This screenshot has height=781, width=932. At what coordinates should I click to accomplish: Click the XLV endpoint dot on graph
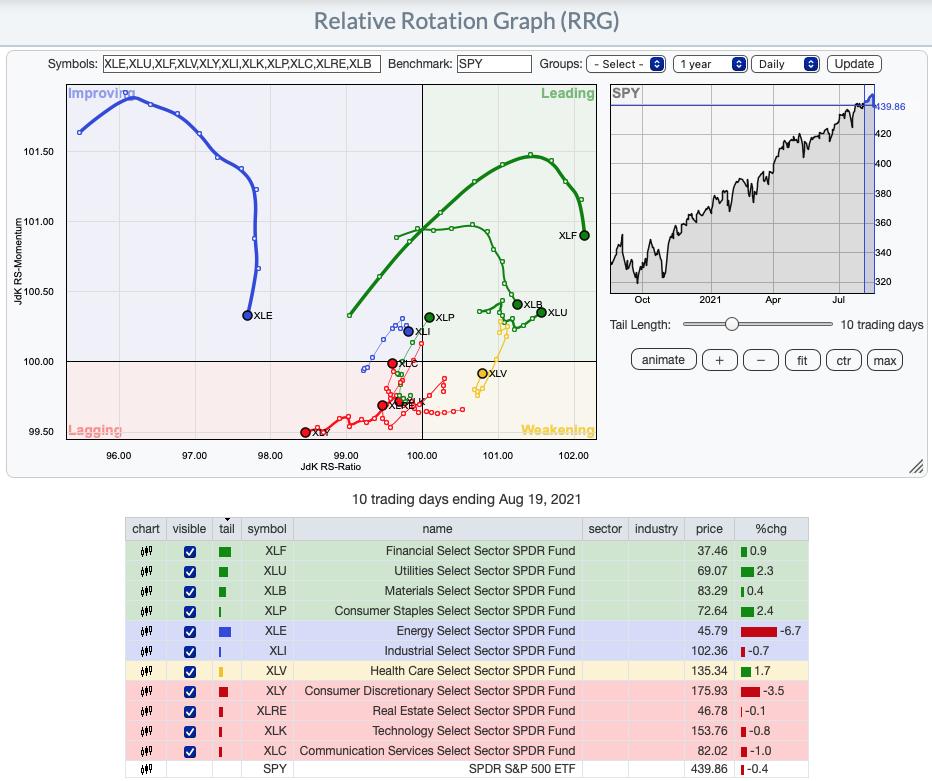[483, 373]
